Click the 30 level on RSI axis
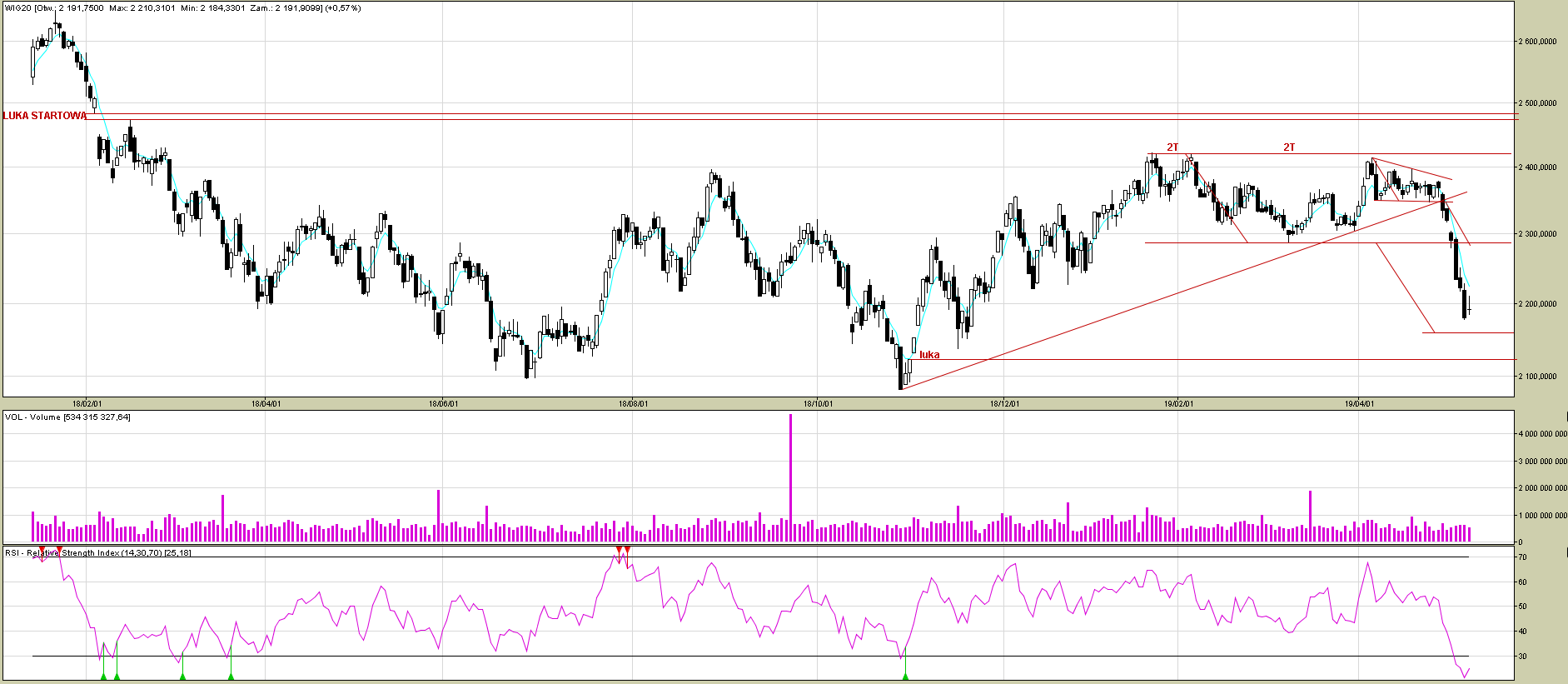Image resolution: width=1568 pixels, height=684 pixels. pyautogui.click(x=1523, y=657)
